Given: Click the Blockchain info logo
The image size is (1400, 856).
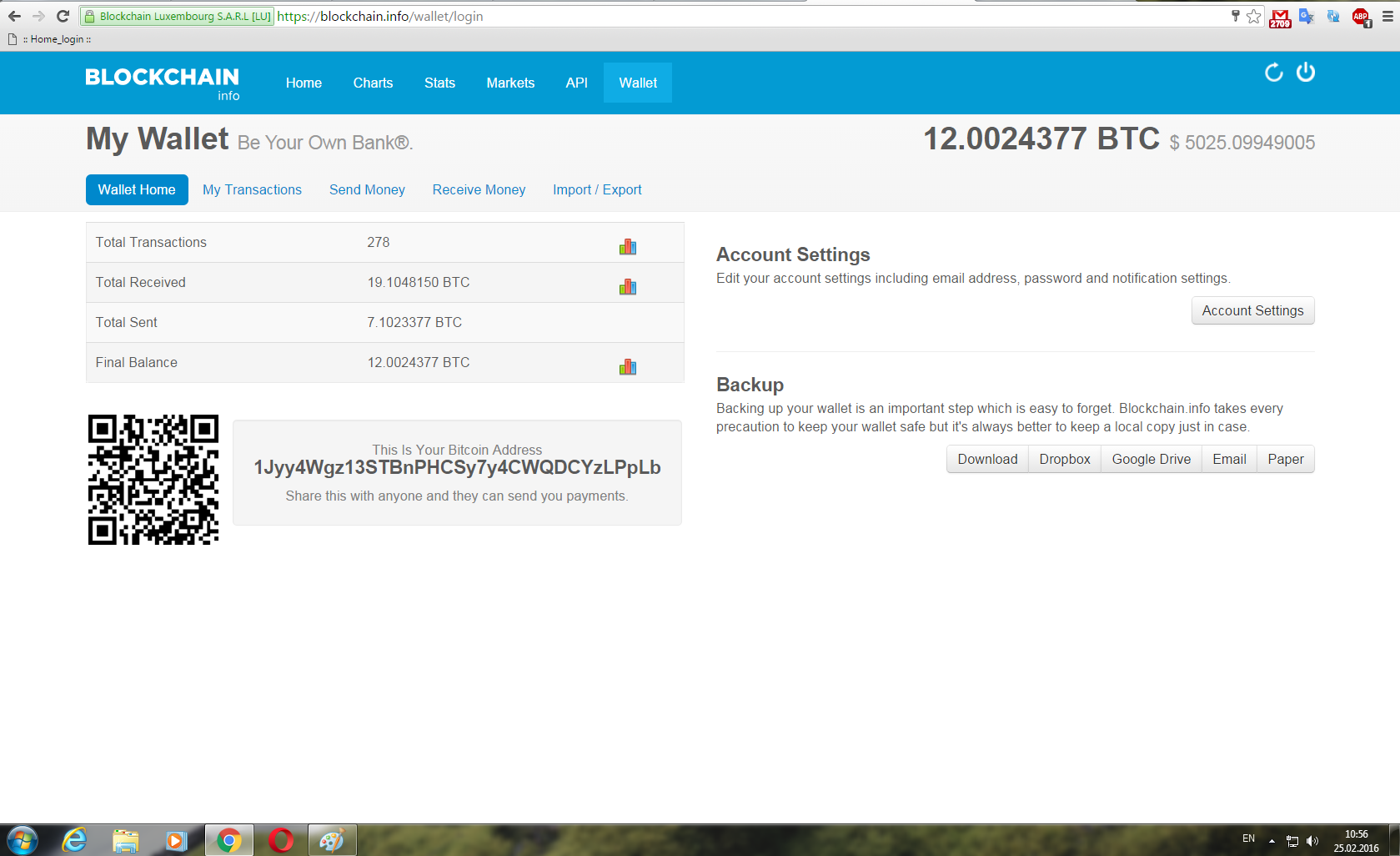Looking at the screenshot, I should coord(163,83).
